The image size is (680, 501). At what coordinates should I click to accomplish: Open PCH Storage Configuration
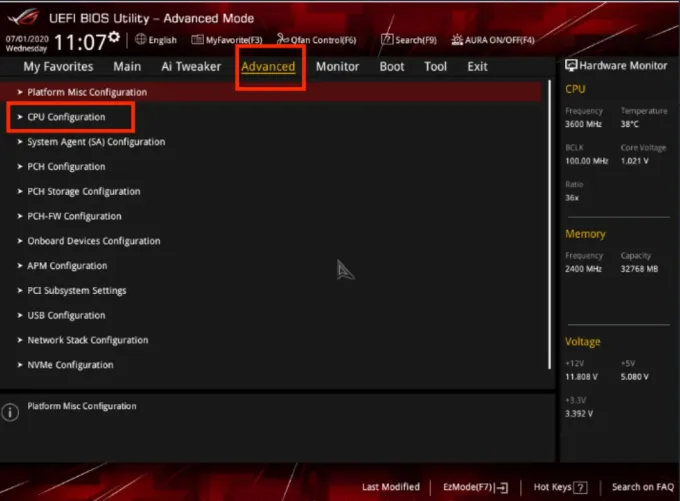click(x=84, y=191)
